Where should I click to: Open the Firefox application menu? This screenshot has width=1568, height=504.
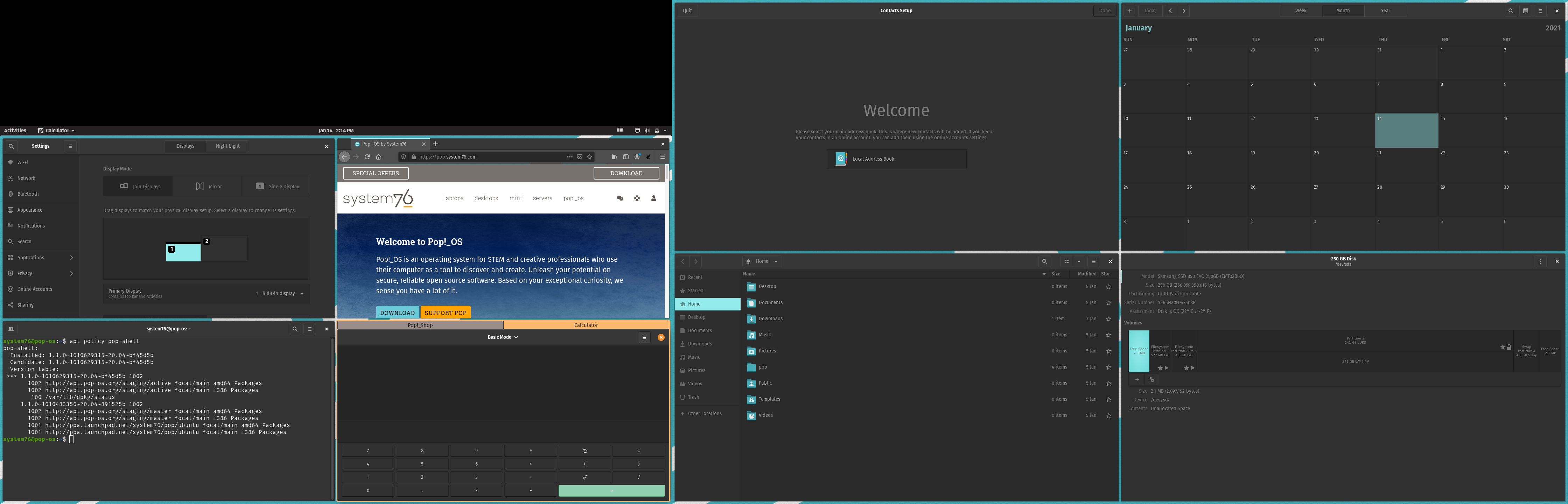(x=662, y=157)
